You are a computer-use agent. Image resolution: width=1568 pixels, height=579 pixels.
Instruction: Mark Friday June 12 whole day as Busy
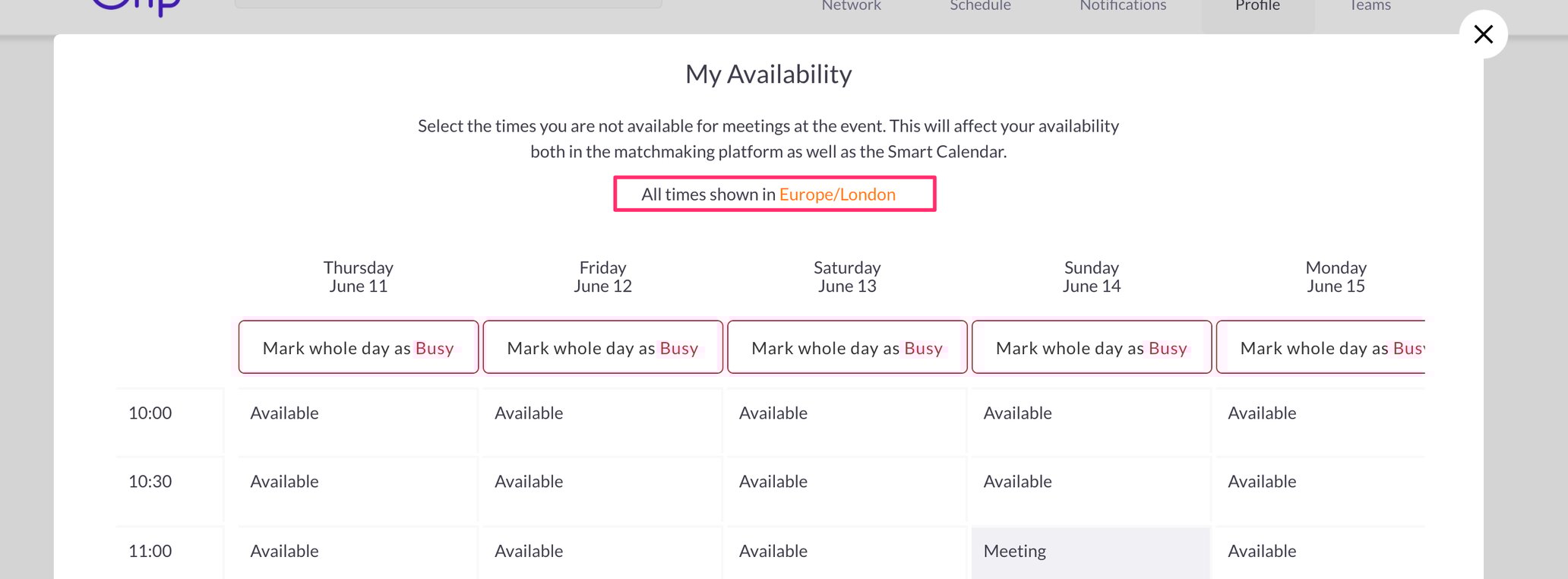coord(602,347)
